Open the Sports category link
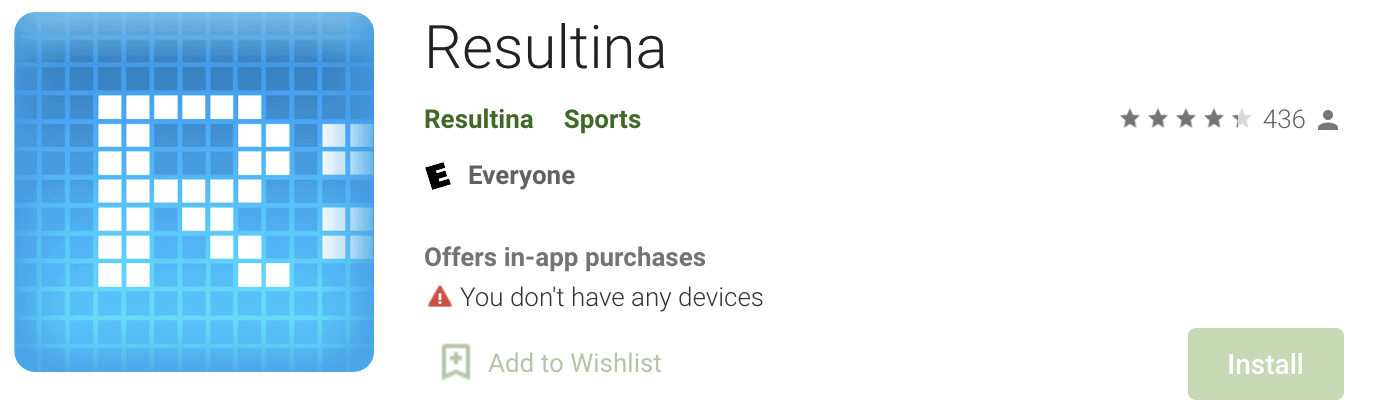 [x=602, y=120]
